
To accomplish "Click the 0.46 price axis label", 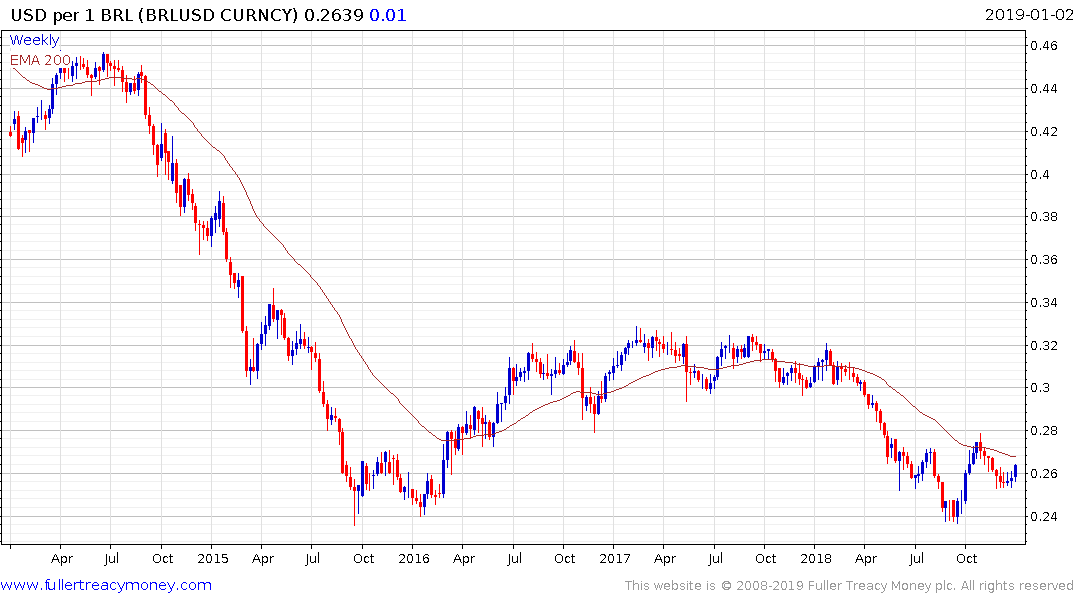I will 1043,46.
